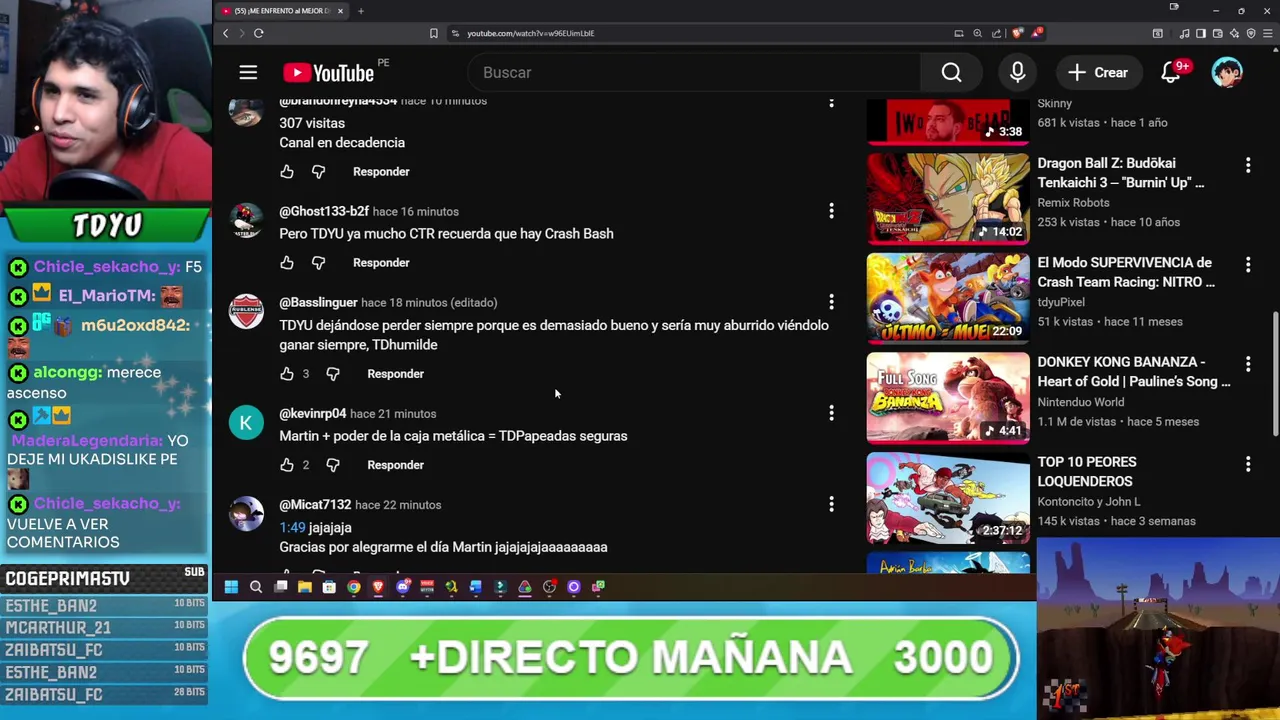Bookmark this page in address bar

click(433, 33)
